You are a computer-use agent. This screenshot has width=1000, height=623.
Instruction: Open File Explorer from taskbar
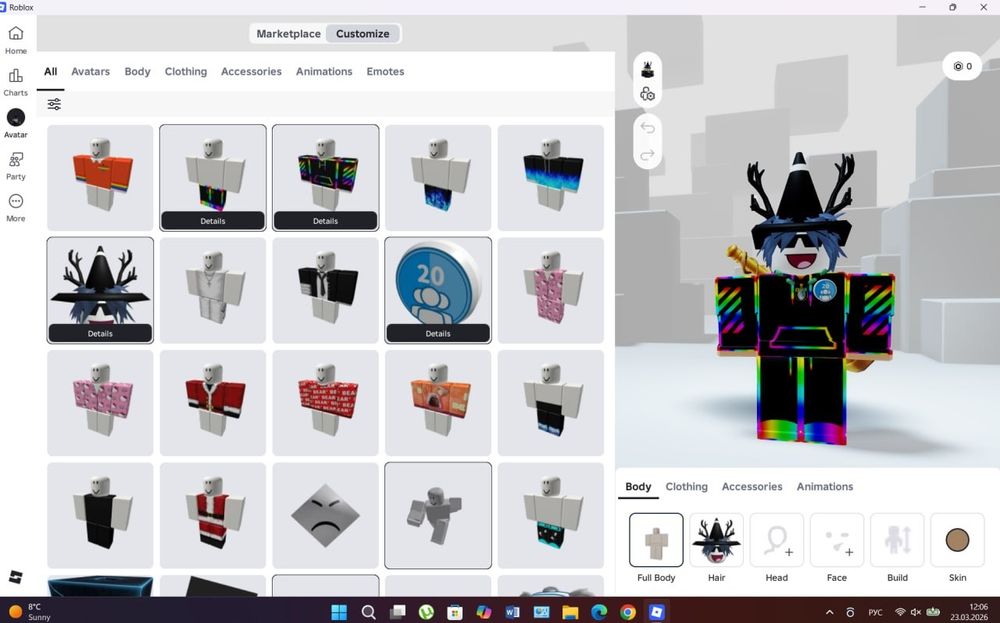point(570,612)
